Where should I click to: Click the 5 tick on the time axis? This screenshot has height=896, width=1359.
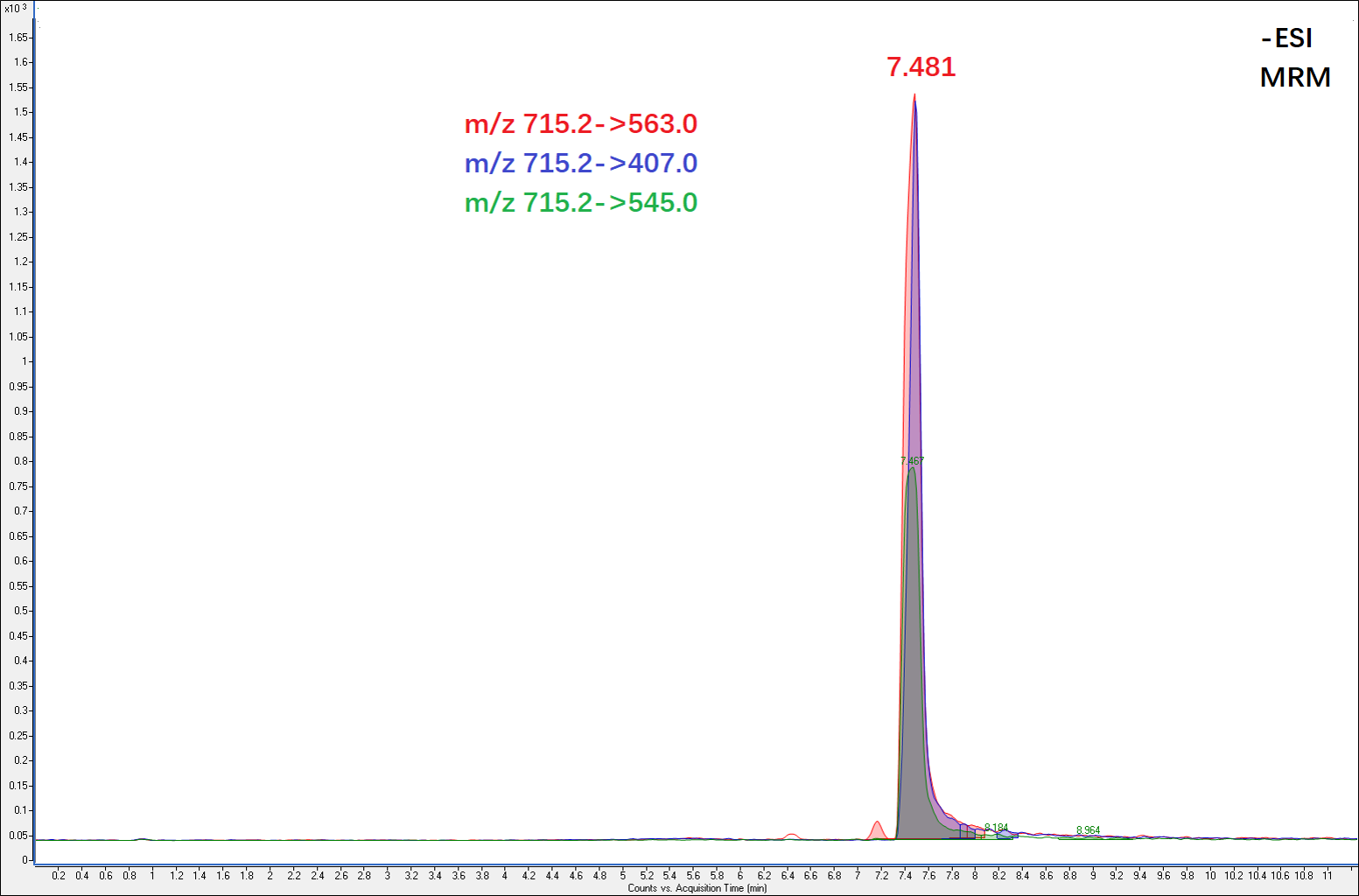pyautogui.click(x=623, y=875)
